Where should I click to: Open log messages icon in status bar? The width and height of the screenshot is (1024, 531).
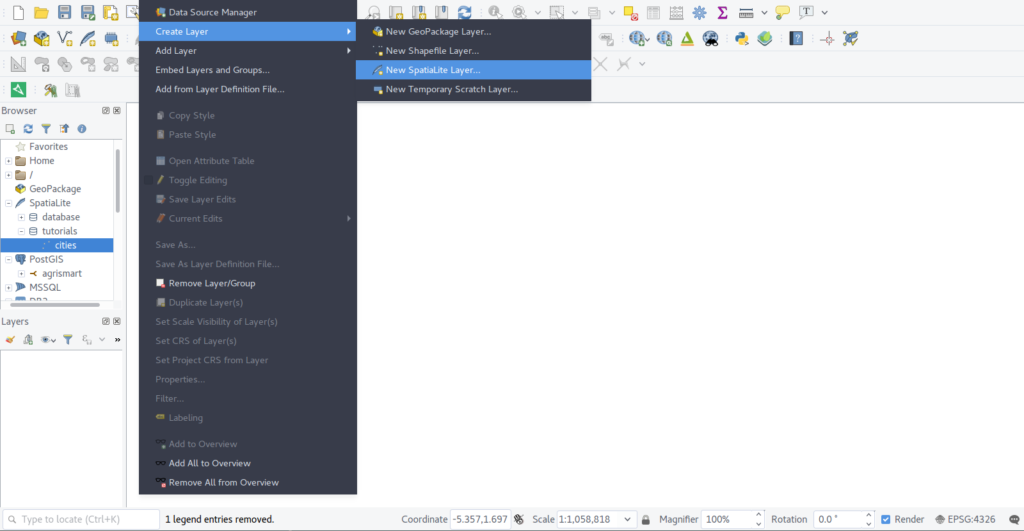click(x=1014, y=519)
